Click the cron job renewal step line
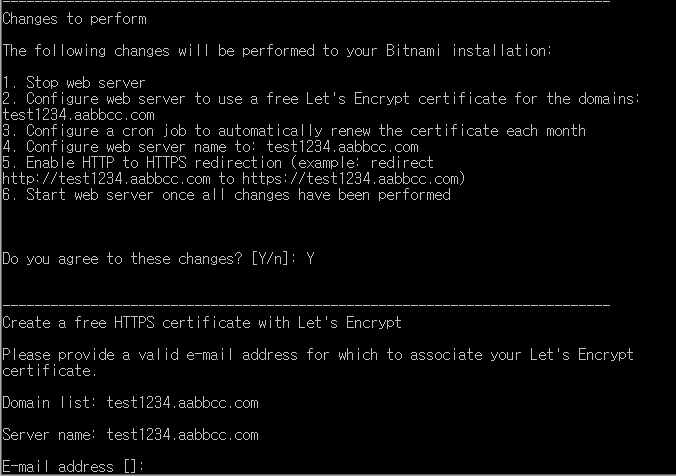The image size is (676, 476). (x=294, y=131)
